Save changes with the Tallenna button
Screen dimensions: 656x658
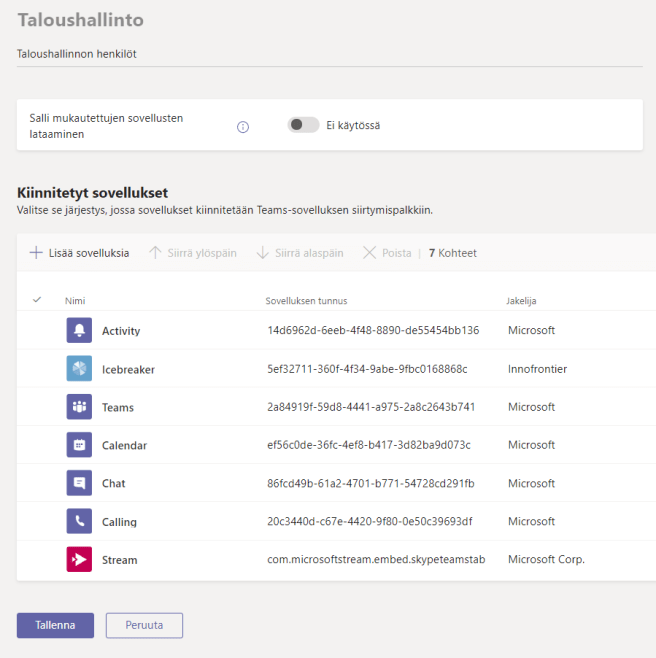click(55, 625)
